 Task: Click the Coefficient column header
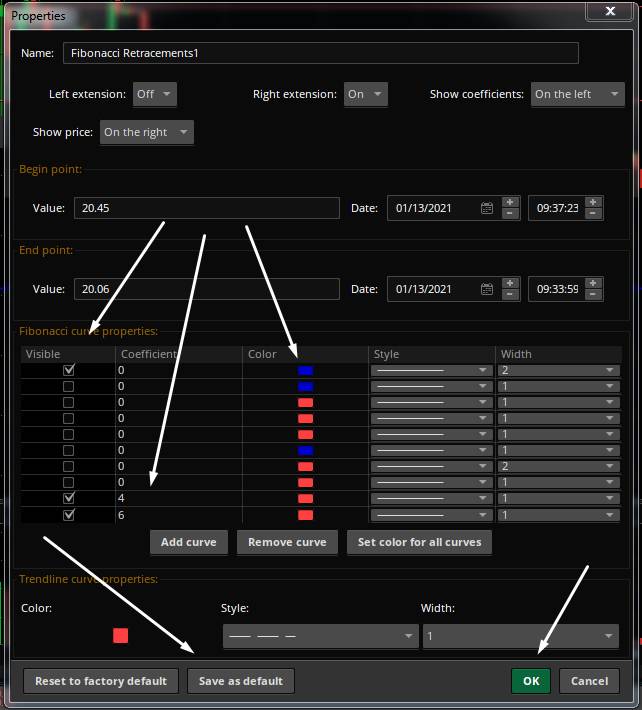pos(178,354)
